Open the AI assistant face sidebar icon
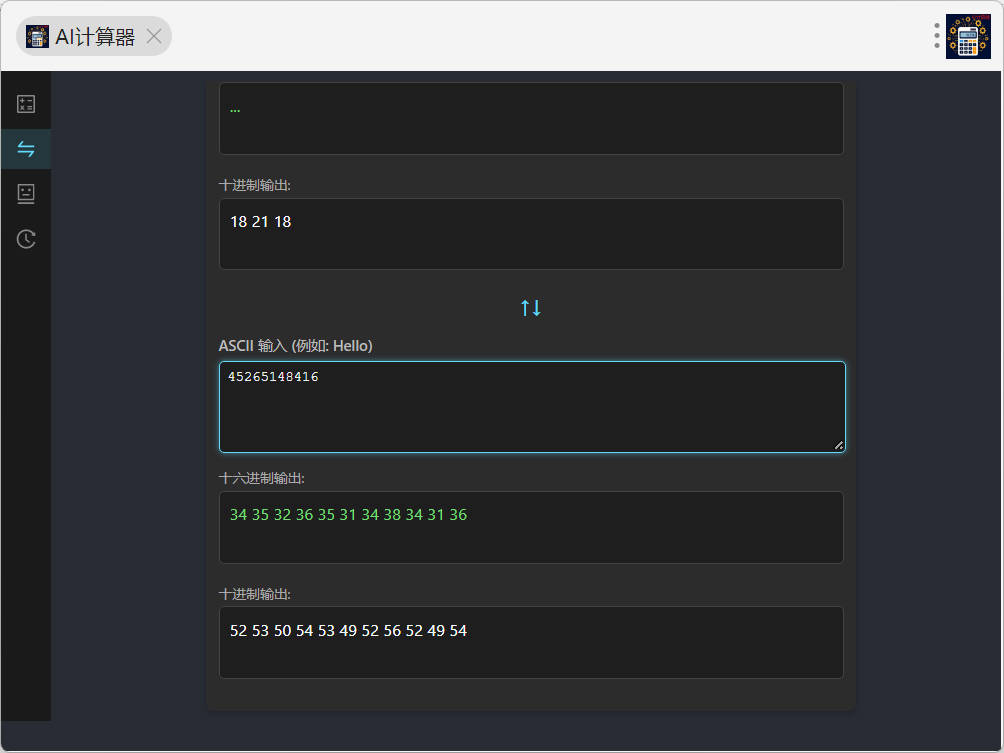Screen dimensions: 1004x753 26,193
